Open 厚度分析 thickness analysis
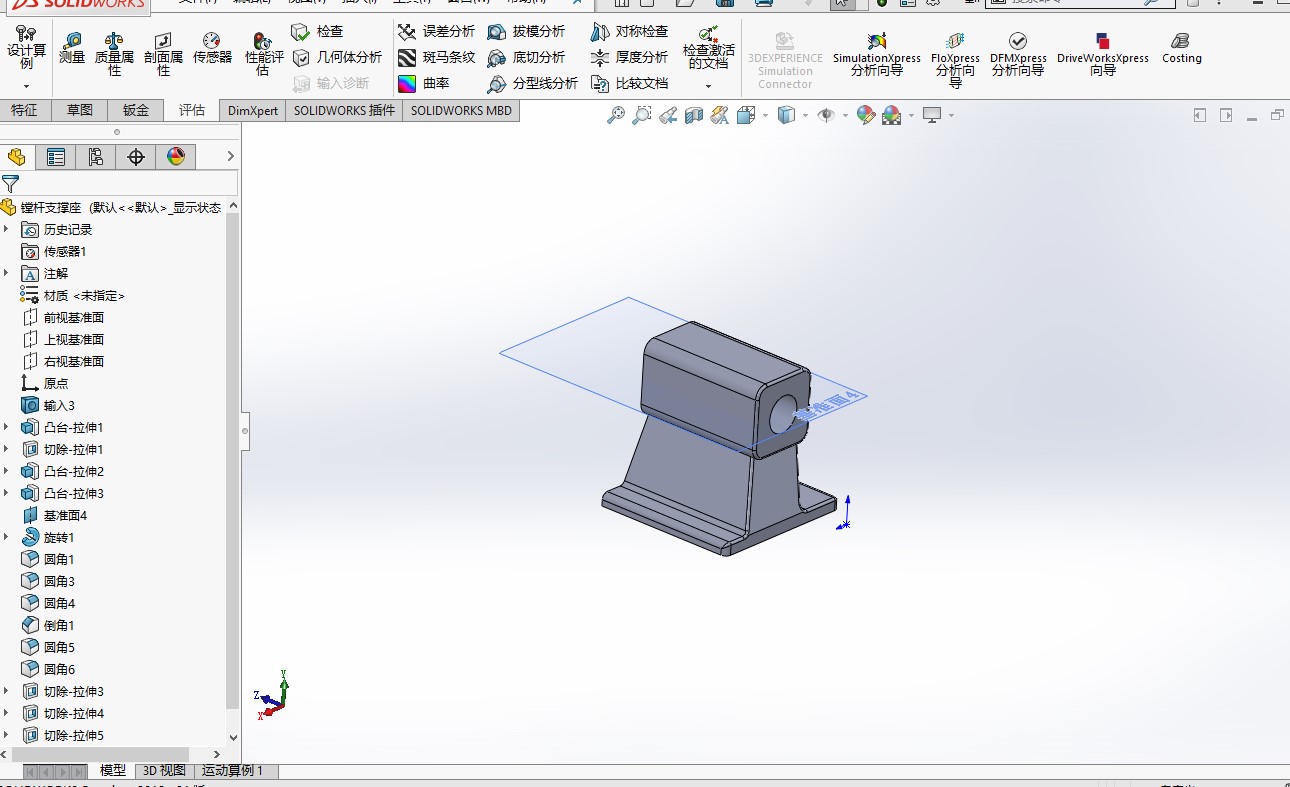The height and width of the screenshot is (787, 1290). click(x=629, y=58)
